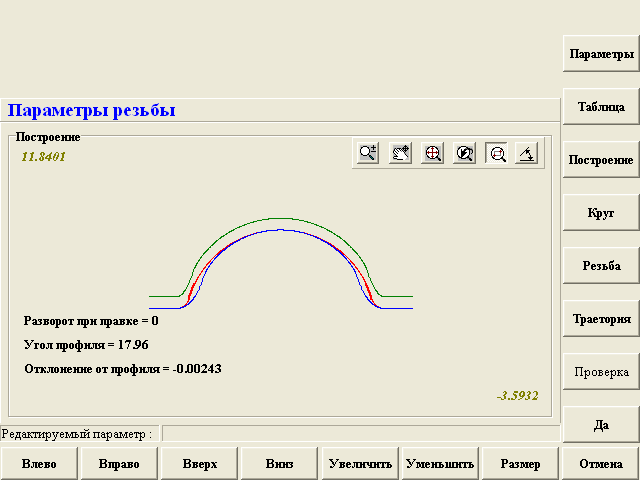
Task: Open the Траектория section
Action: 601,319
